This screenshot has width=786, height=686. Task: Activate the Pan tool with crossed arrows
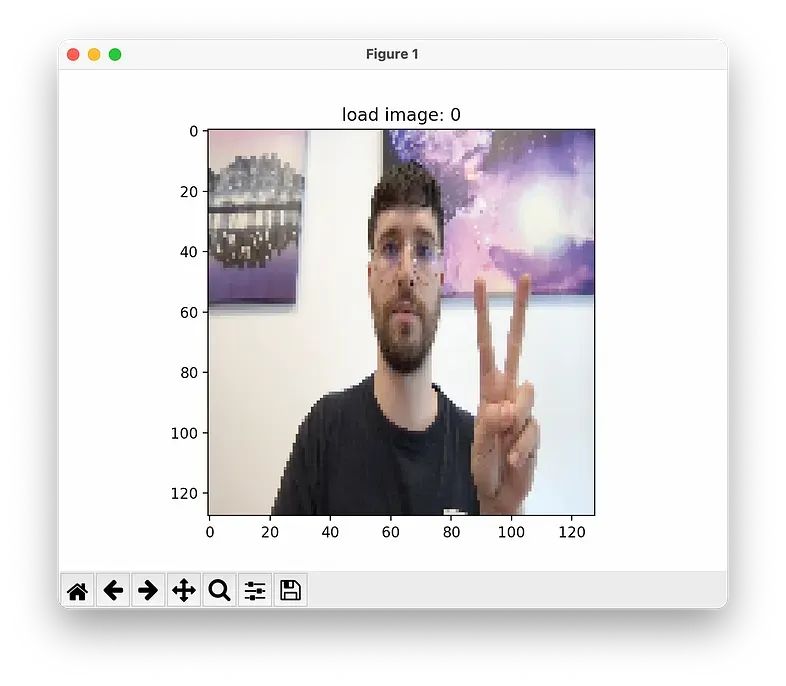[x=184, y=590]
